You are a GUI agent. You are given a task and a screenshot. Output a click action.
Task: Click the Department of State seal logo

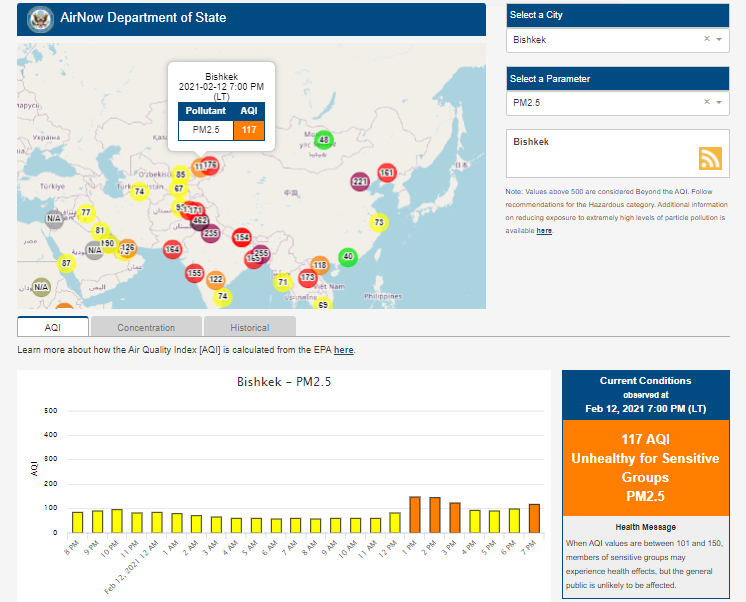coord(40,18)
